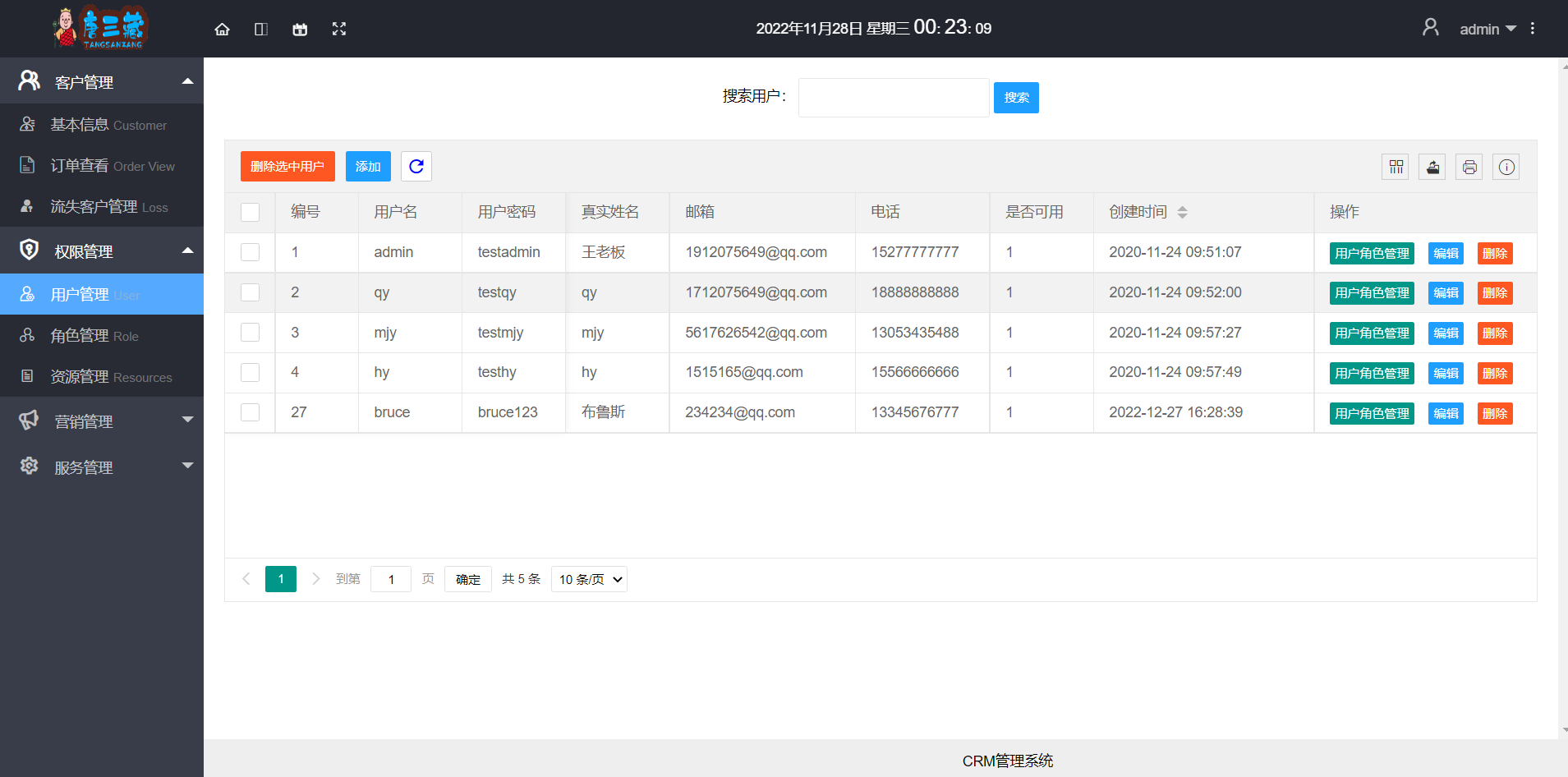
Task: Open the calendar icon in the header
Action: point(300,29)
